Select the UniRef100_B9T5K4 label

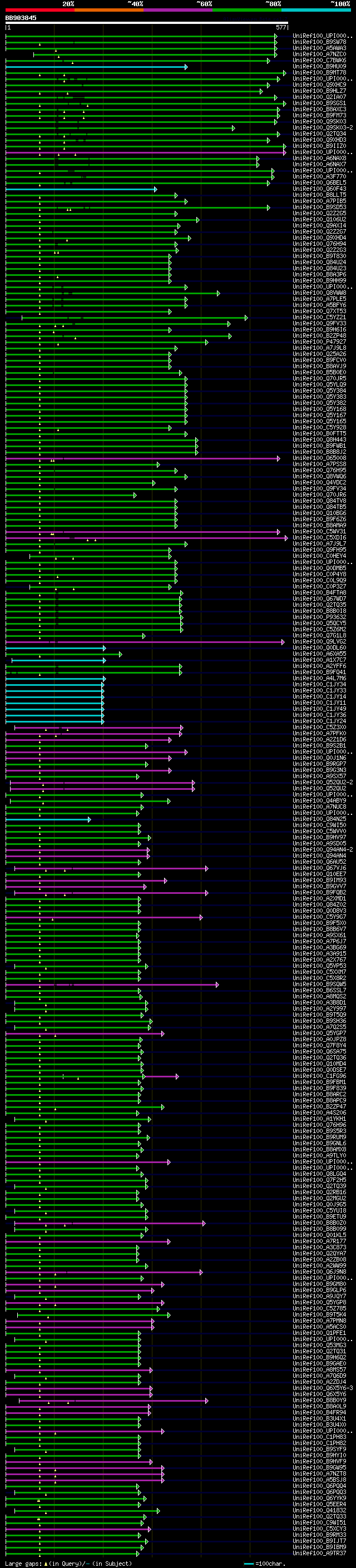tap(319, 1314)
